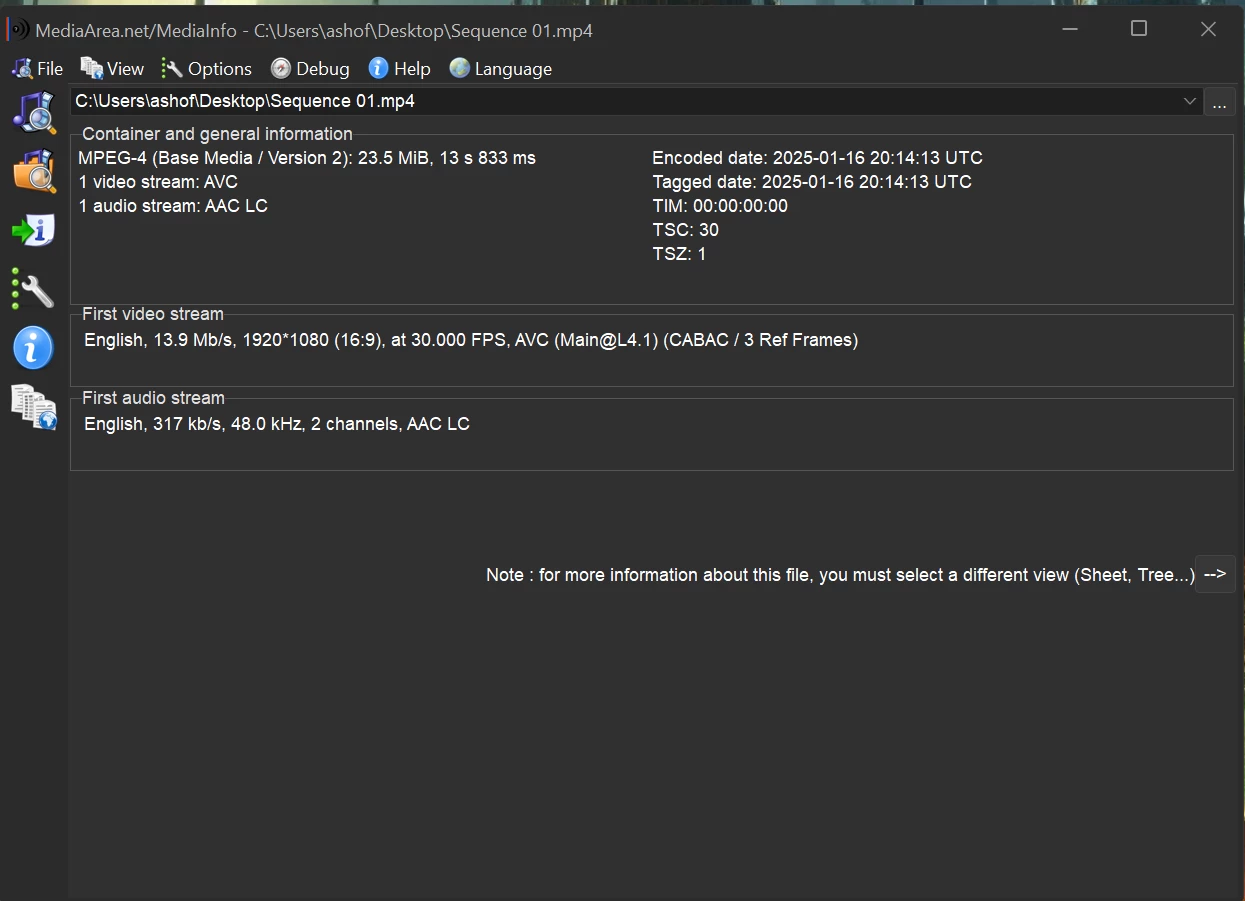The height and width of the screenshot is (901, 1245).
Task: Click 'TSZ: 1' text
Action: [x=679, y=254]
